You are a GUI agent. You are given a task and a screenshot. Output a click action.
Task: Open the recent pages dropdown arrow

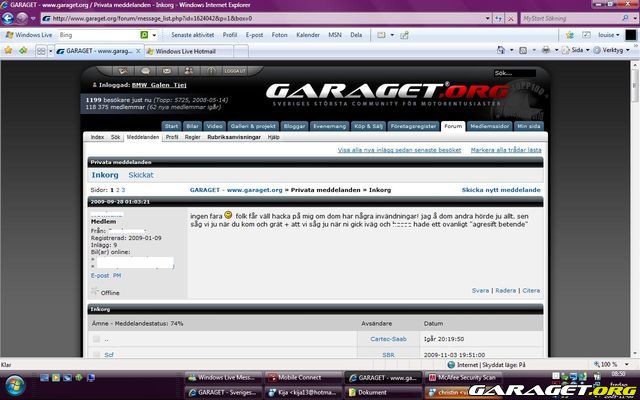[33, 18]
